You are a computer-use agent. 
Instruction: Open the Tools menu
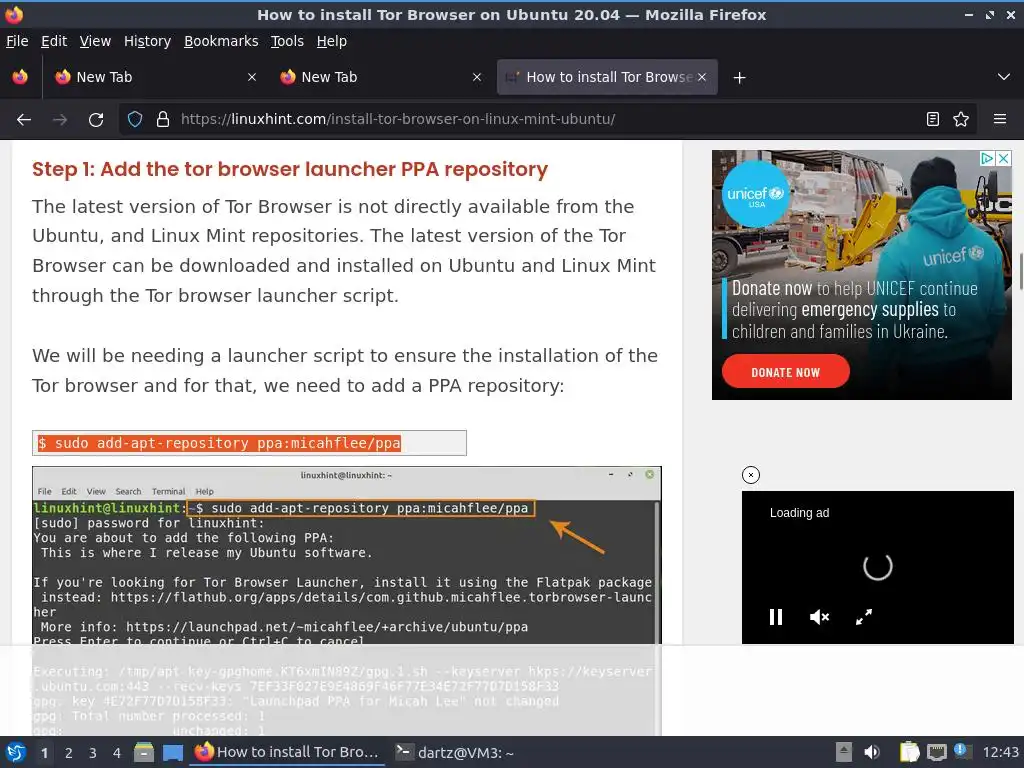[x=287, y=41]
